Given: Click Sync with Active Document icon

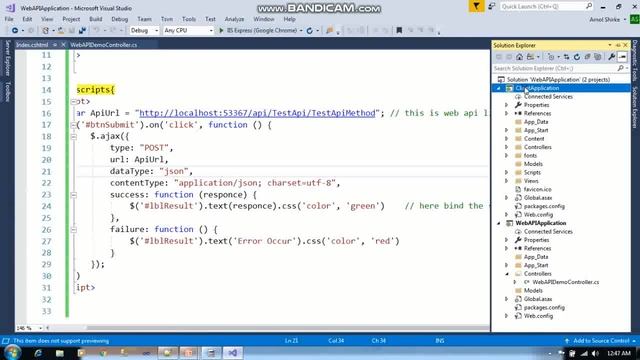Looking at the screenshot, I should tap(566, 57).
